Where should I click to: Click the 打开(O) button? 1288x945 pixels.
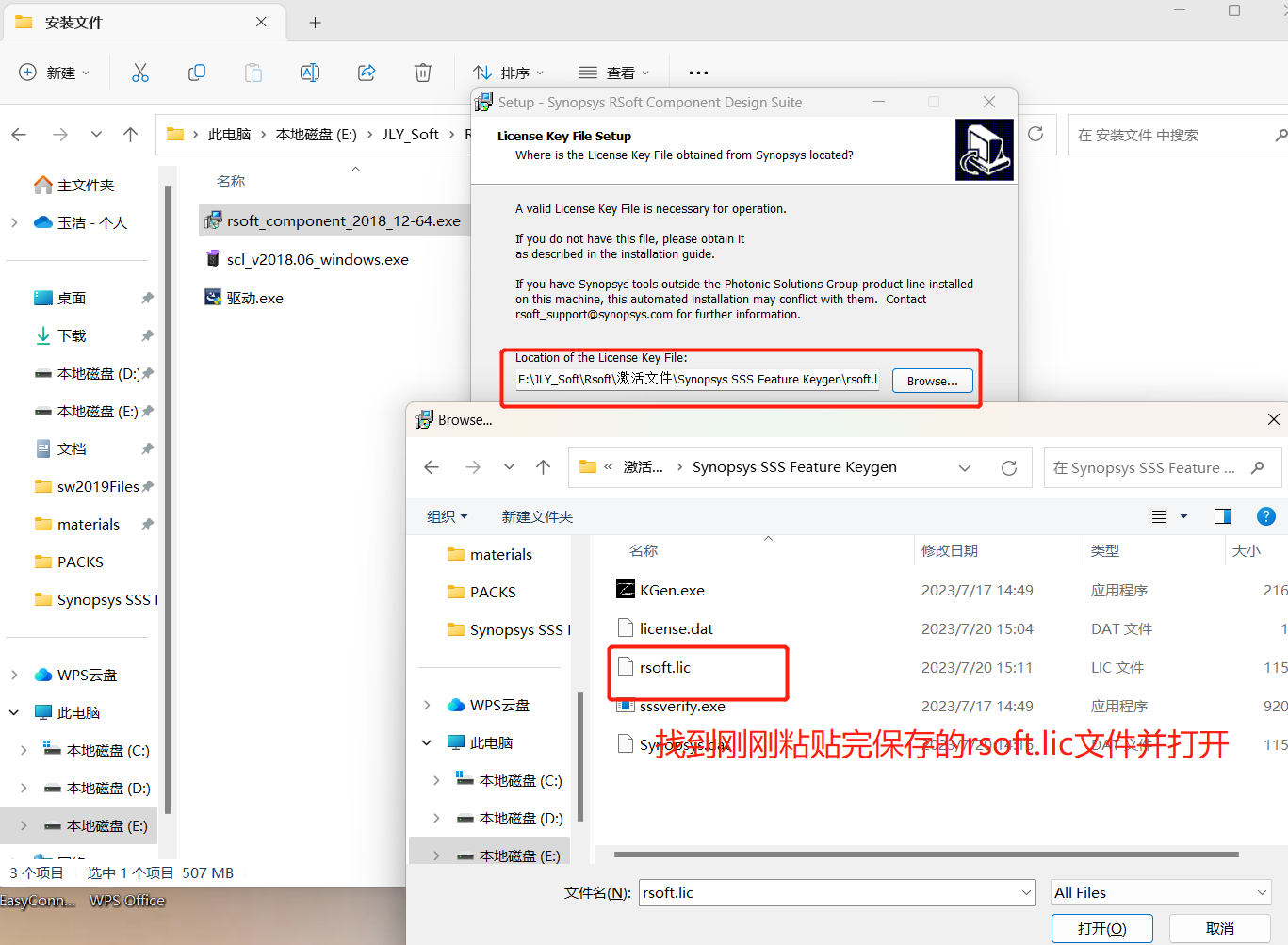pos(1102,928)
